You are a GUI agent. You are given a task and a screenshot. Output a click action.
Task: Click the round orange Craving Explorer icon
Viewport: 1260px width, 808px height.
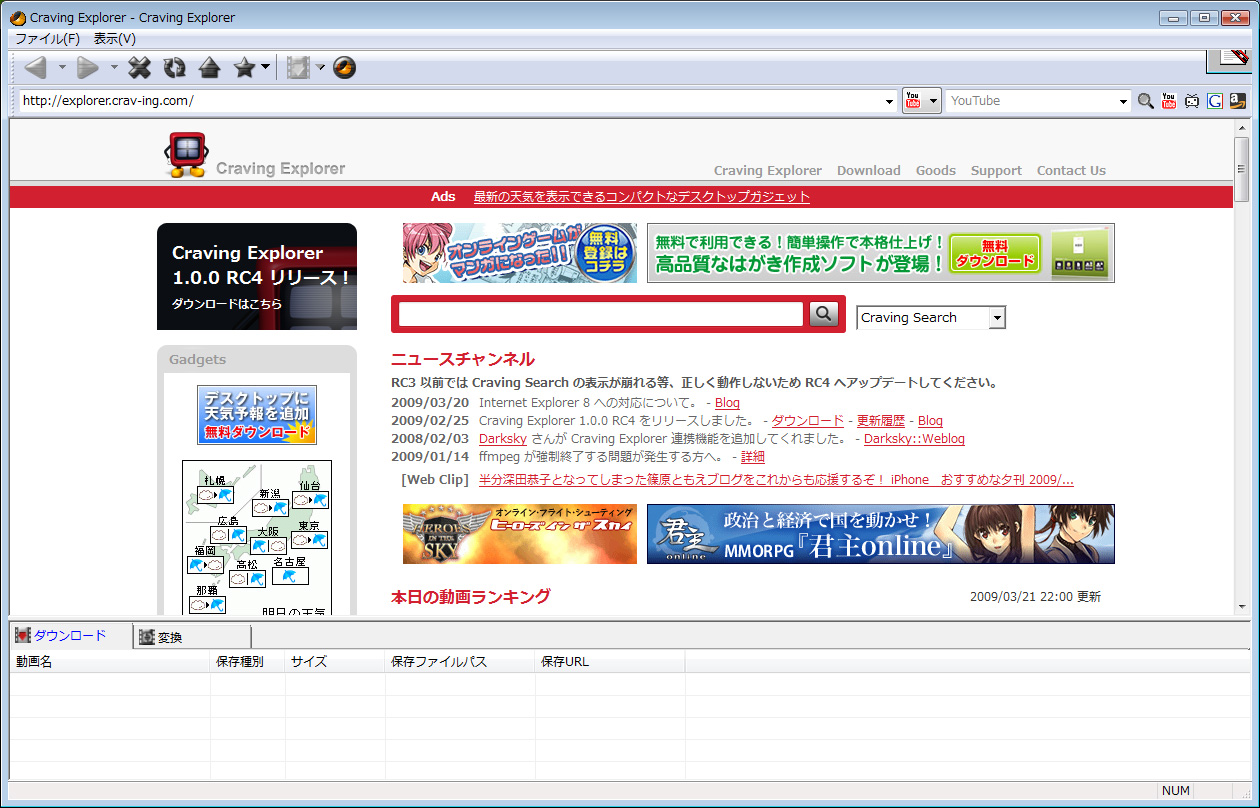344,68
